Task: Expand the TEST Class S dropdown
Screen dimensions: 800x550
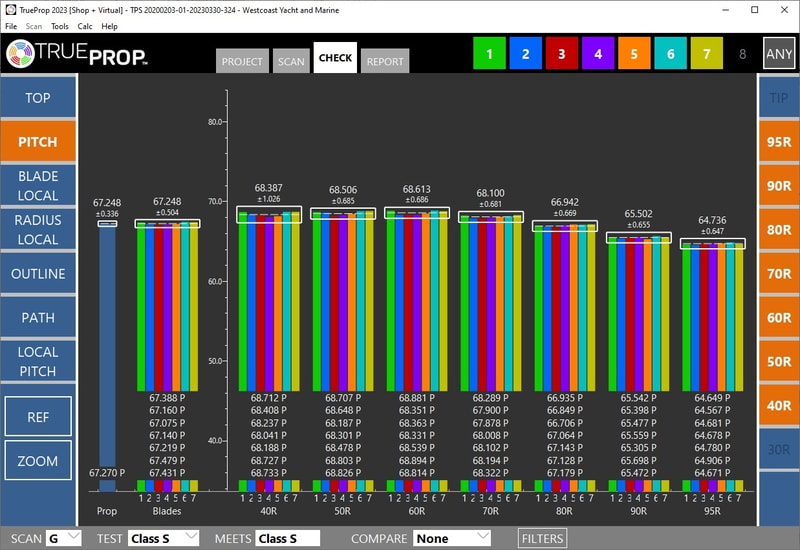Action: (163, 538)
